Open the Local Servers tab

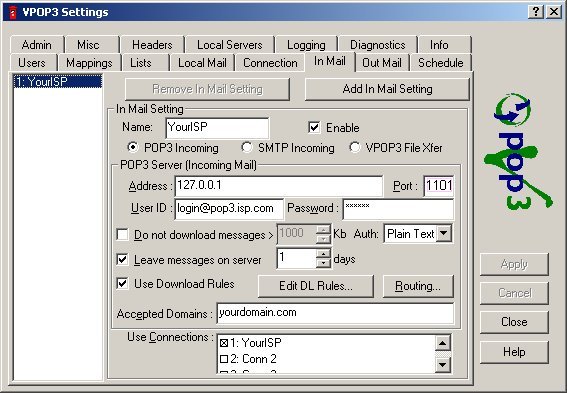click(230, 45)
